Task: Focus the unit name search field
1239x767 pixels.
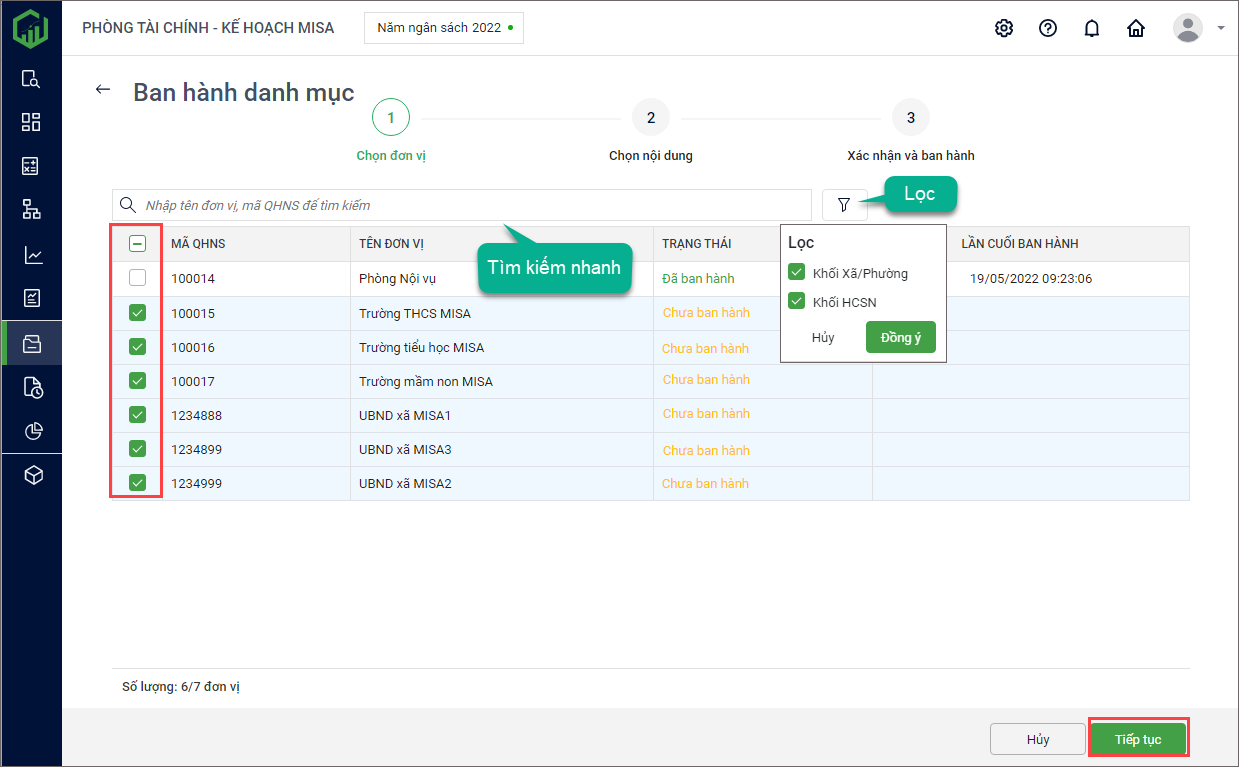Action: coord(470,205)
